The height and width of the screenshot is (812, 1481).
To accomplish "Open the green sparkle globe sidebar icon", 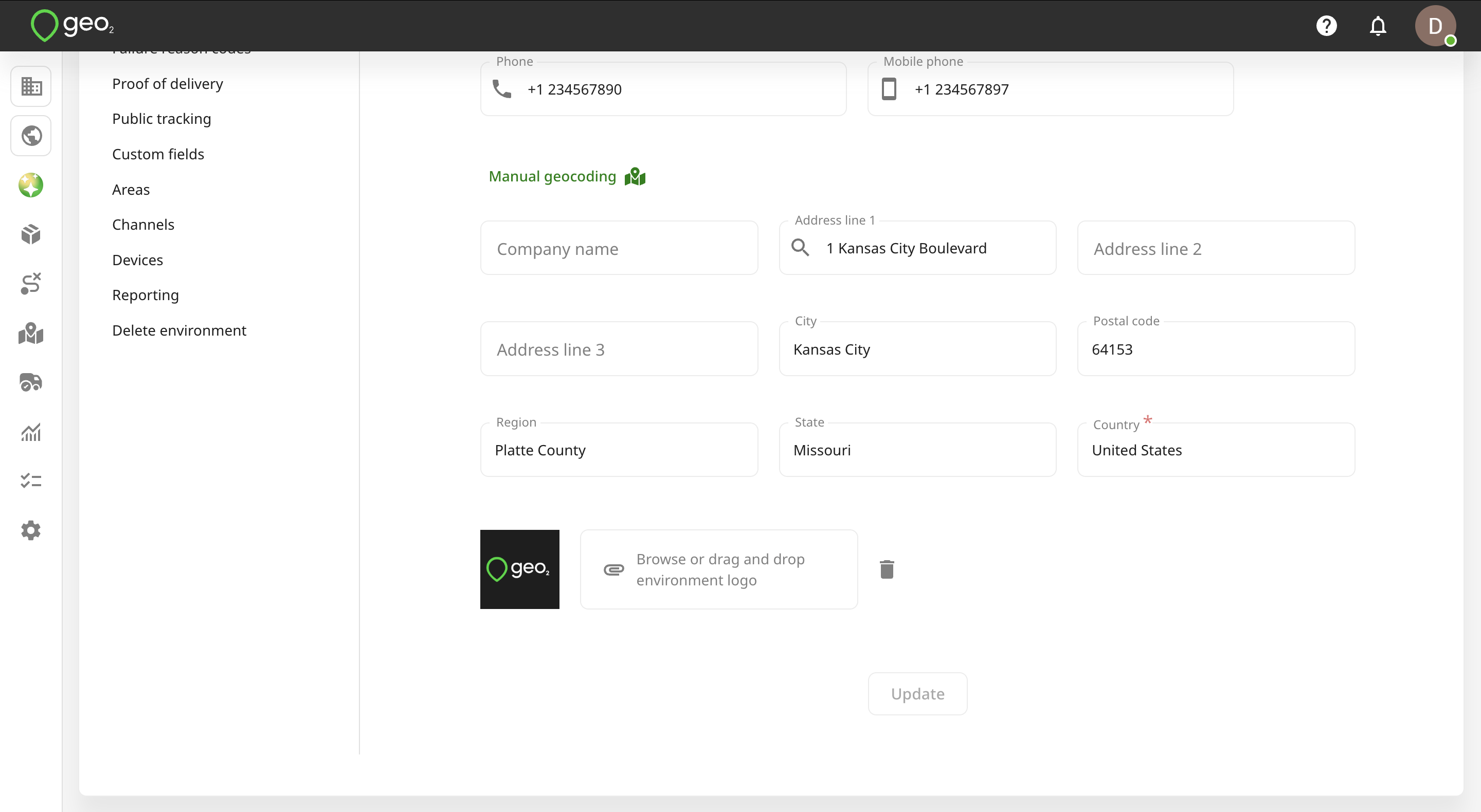I will (x=31, y=185).
